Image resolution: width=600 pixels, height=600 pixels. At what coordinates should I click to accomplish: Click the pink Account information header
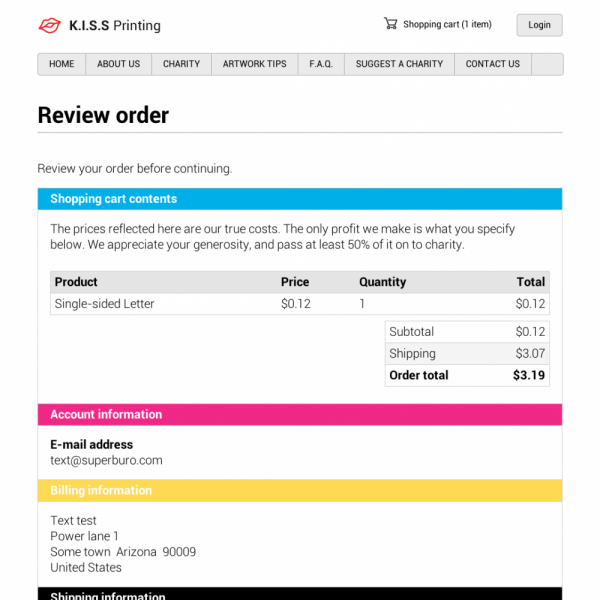click(x=300, y=414)
